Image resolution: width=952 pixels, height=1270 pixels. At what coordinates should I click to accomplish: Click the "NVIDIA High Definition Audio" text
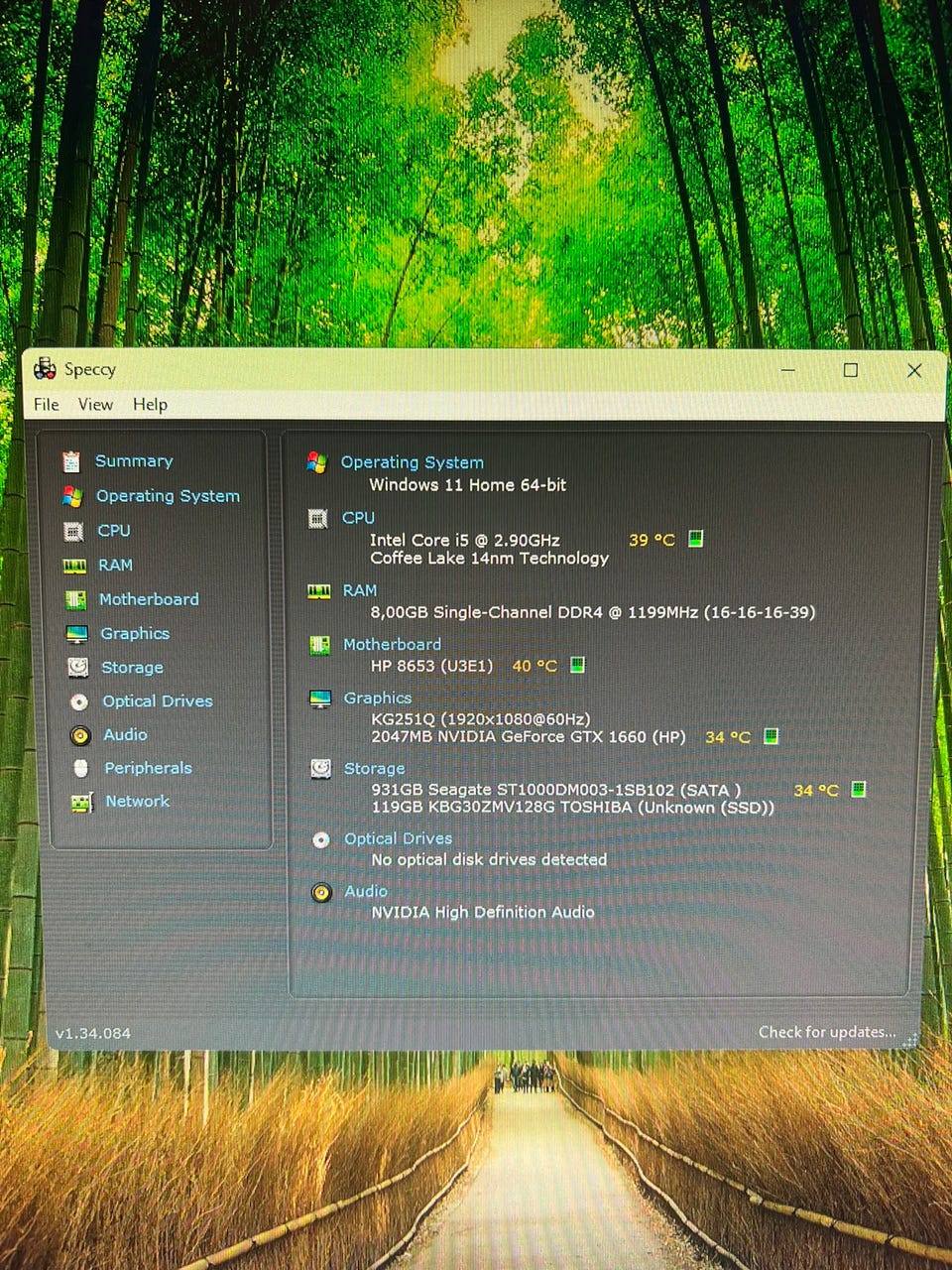pyautogui.click(x=483, y=913)
